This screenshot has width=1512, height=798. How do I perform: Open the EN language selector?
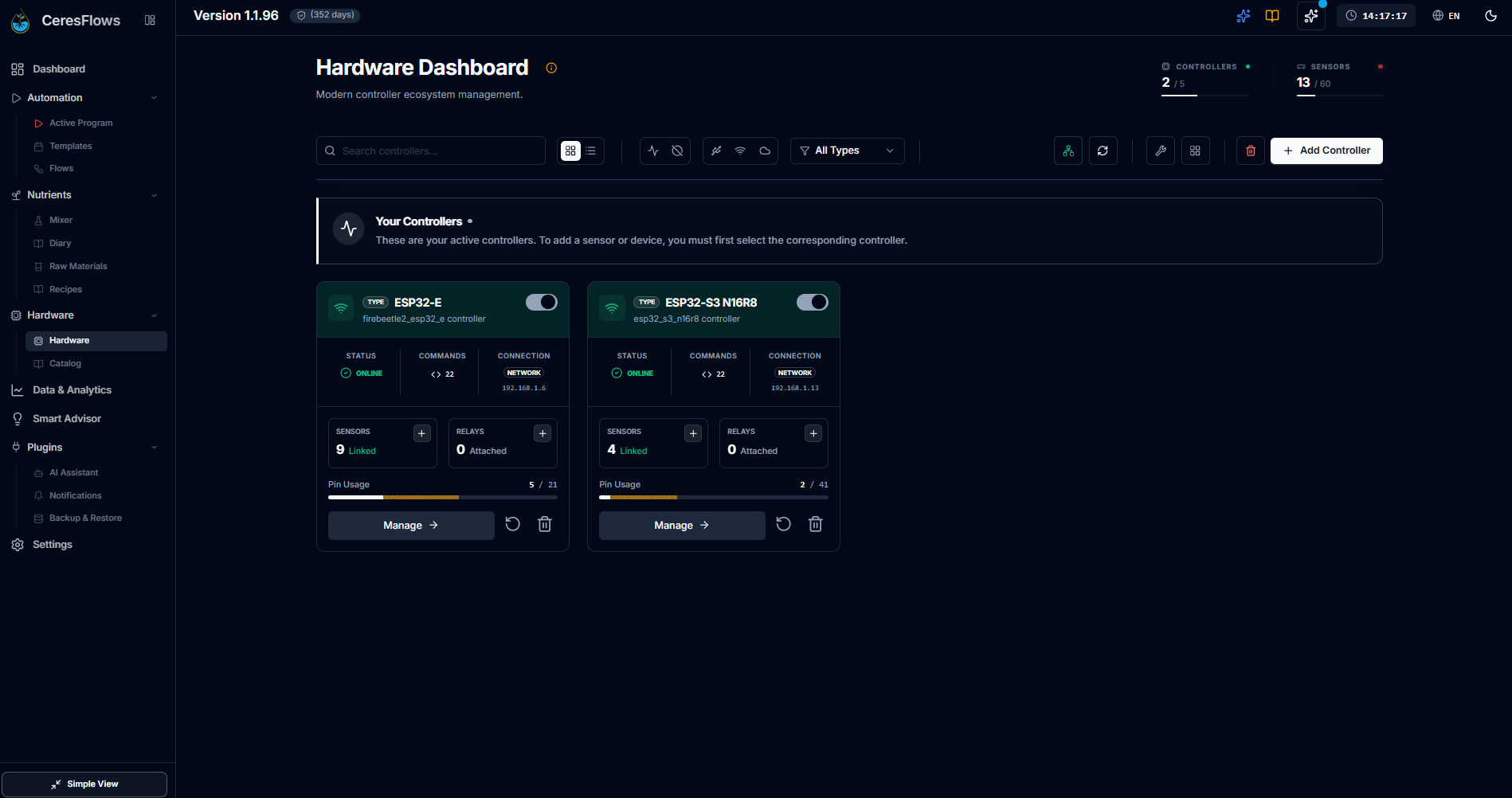coord(1446,16)
